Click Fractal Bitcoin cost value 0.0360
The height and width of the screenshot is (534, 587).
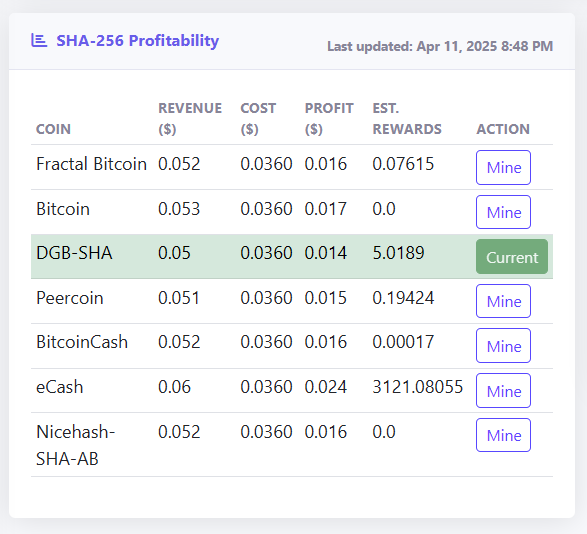(266, 164)
